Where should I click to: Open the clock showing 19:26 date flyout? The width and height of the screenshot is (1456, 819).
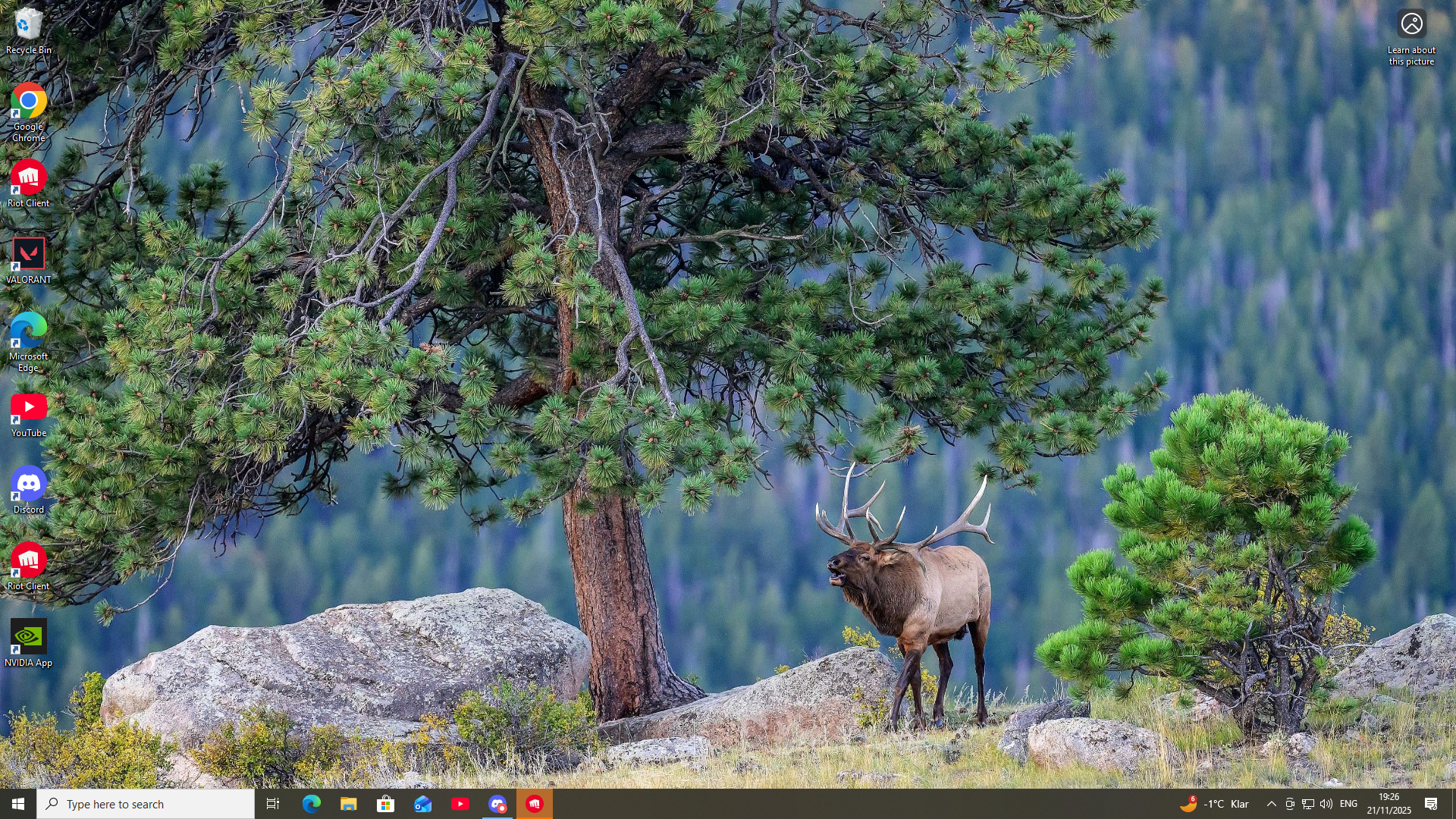1389,804
